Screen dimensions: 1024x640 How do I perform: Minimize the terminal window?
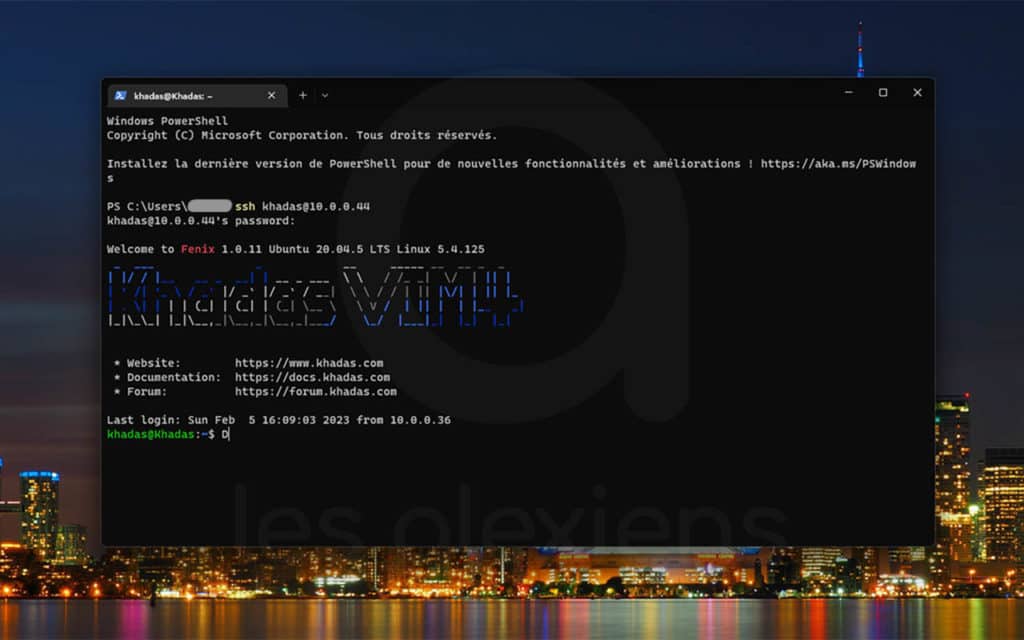848,93
